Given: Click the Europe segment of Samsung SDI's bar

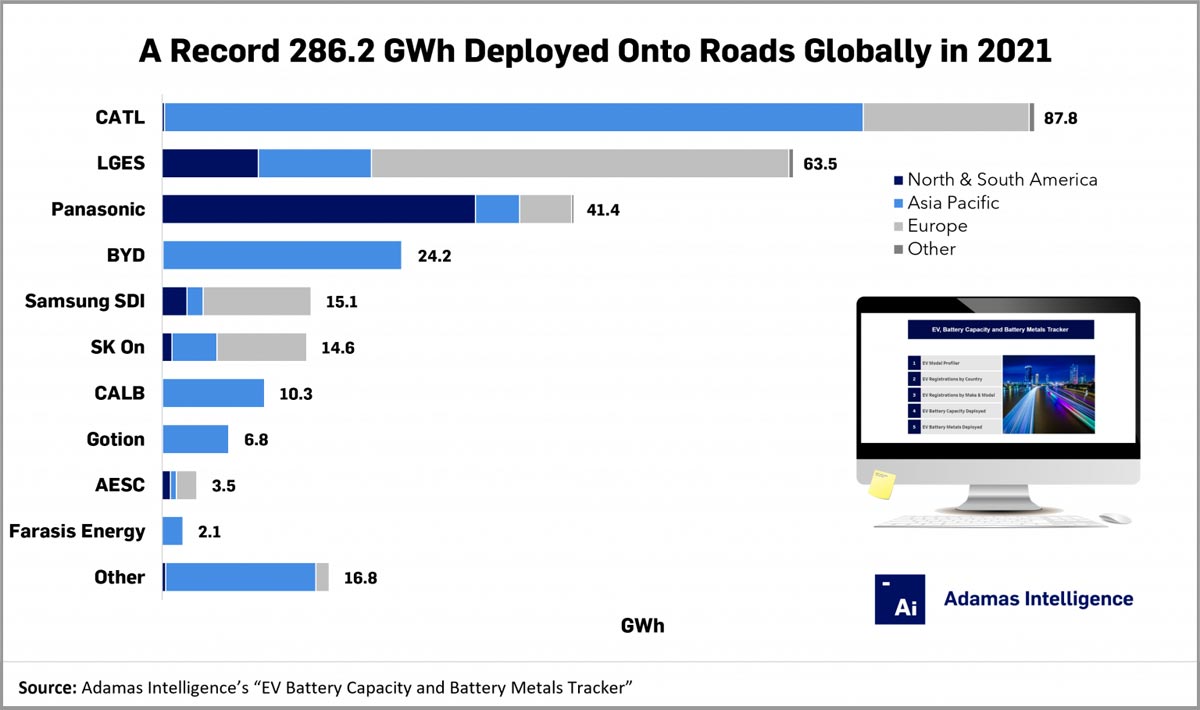Looking at the screenshot, I should 257,301.
